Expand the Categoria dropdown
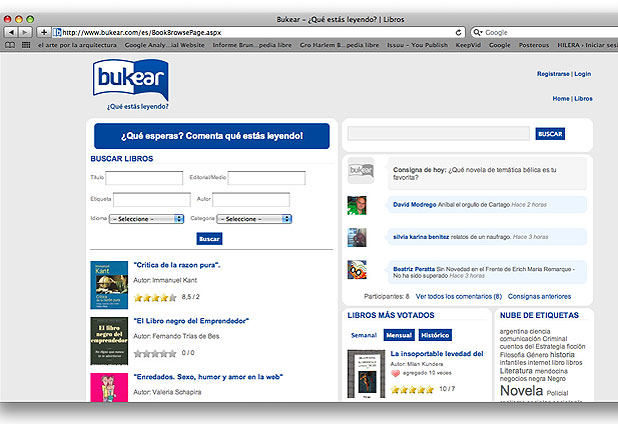Viewport: 618px width, 424px height. [254, 218]
